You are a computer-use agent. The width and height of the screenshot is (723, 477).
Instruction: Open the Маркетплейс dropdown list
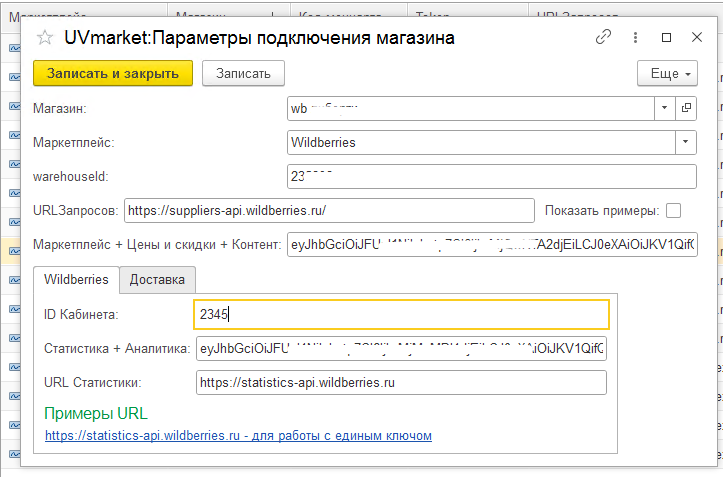(686, 142)
